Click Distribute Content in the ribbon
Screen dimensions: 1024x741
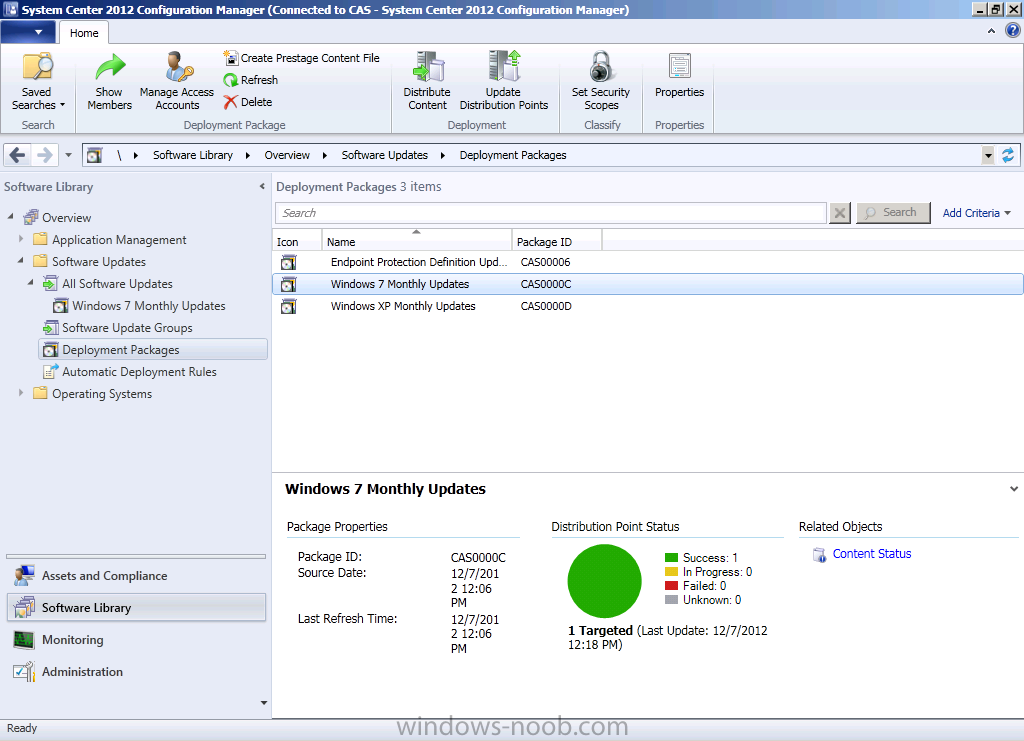click(x=427, y=82)
